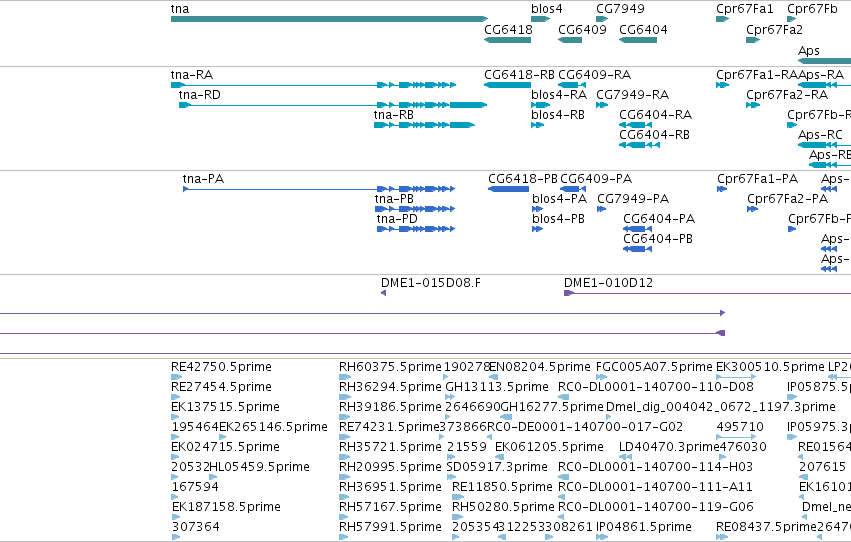This screenshot has width=851, height=542.
Task: Click EST RH35721.5prime
Action: click(390, 448)
